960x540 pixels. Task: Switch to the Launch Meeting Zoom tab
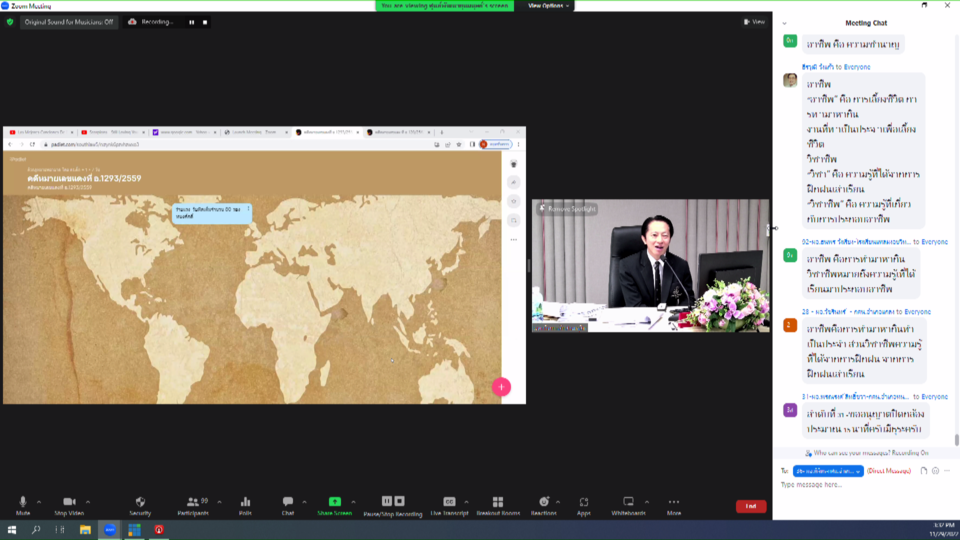(x=256, y=132)
